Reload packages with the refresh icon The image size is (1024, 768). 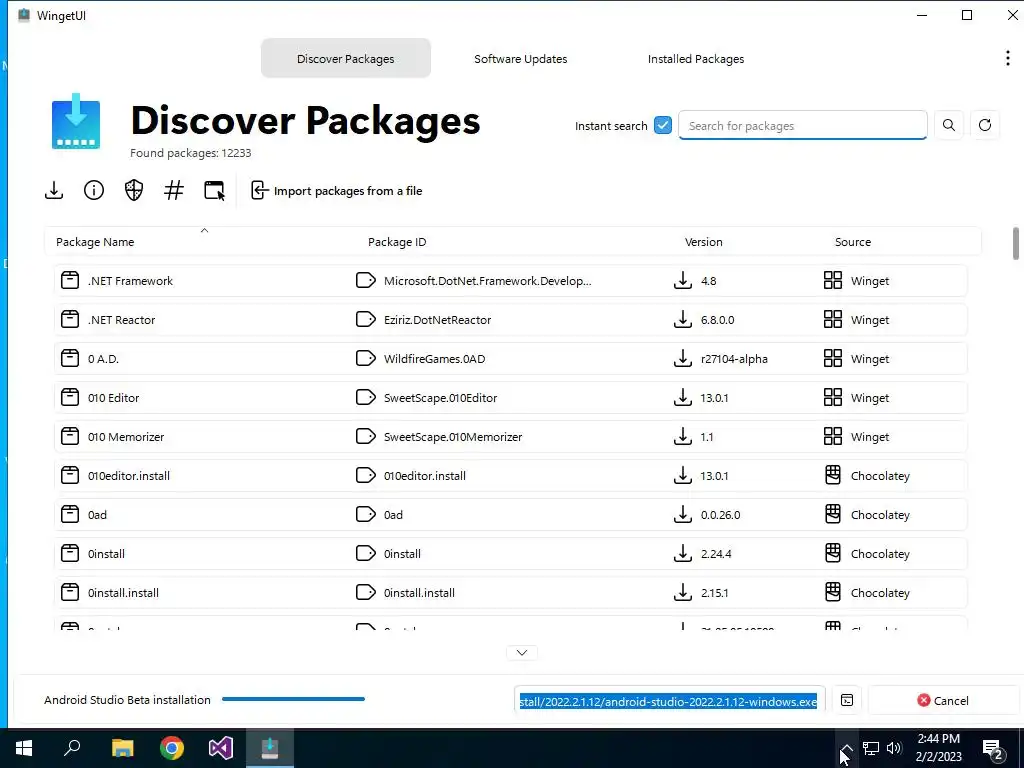point(985,125)
